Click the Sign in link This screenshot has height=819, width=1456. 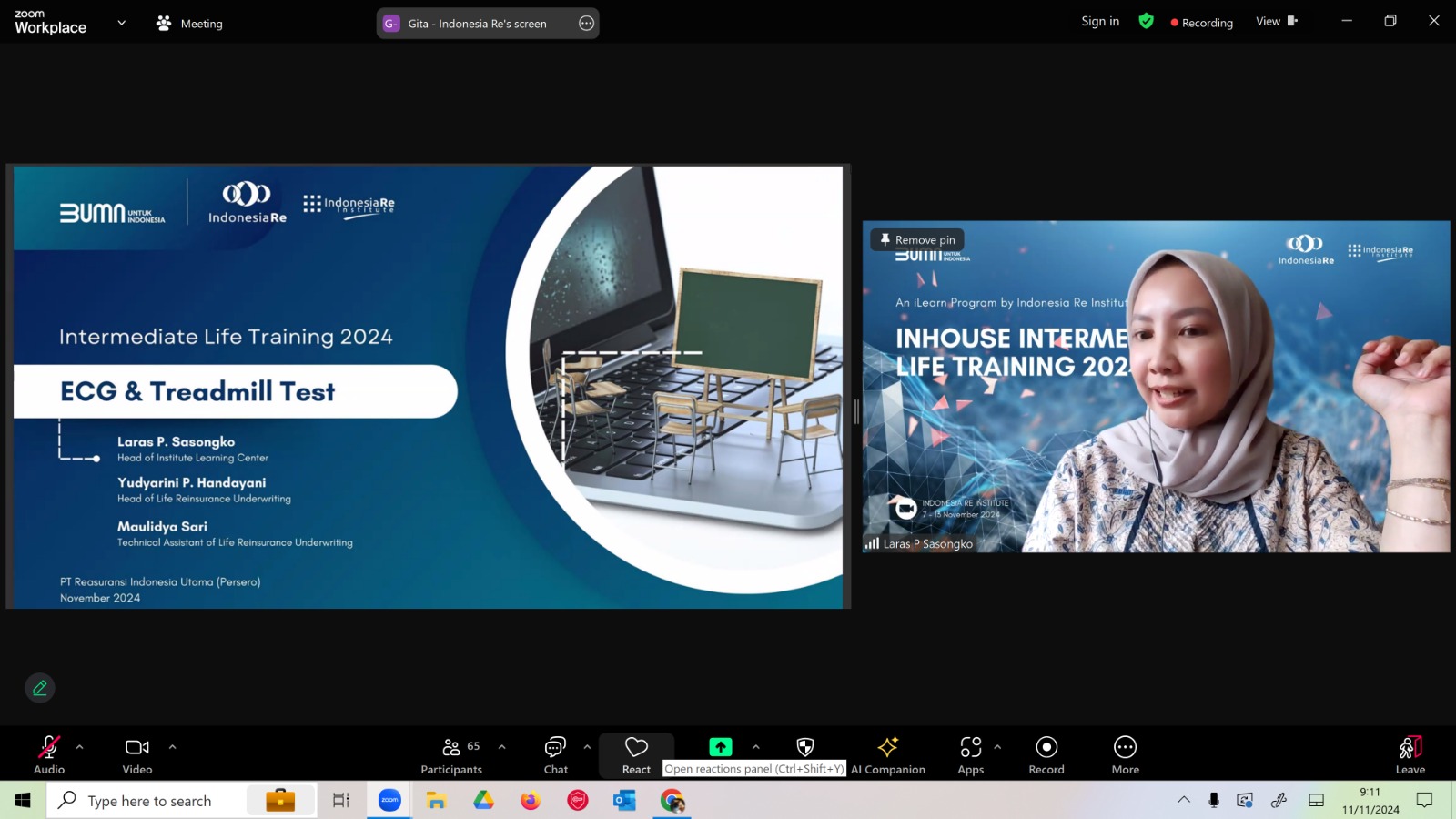[1100, 22]
